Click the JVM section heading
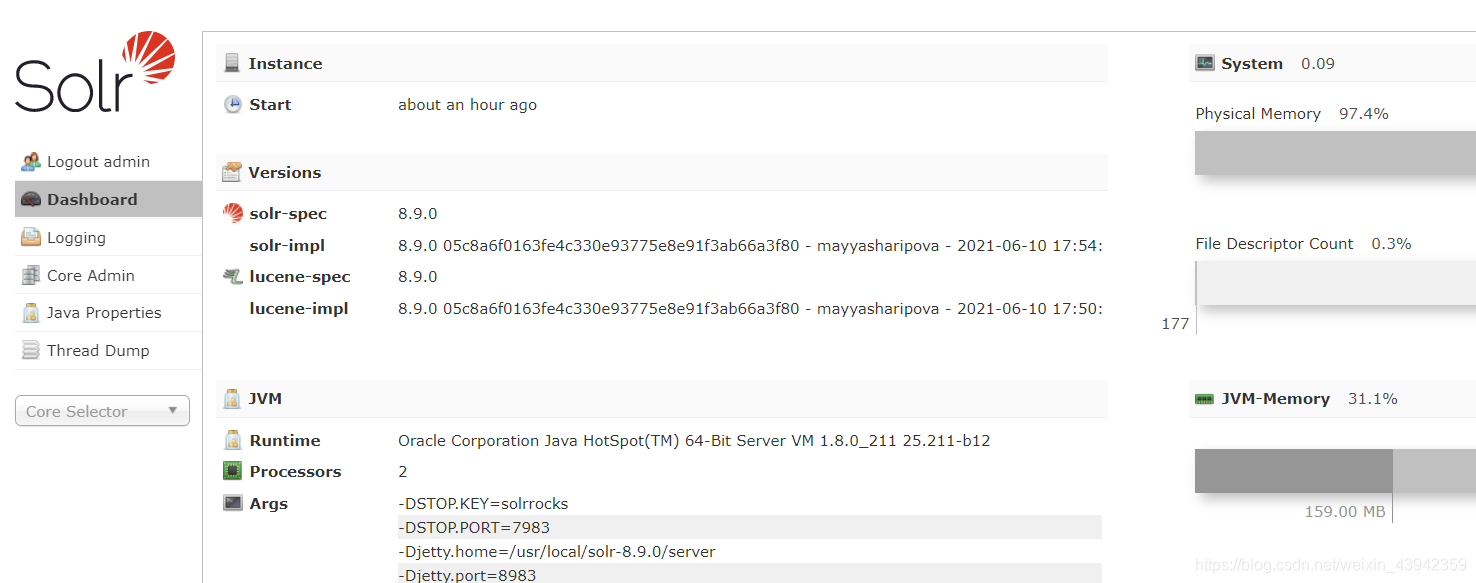The width and height of the screenshot is (1476, 583). tap(265, 398)
